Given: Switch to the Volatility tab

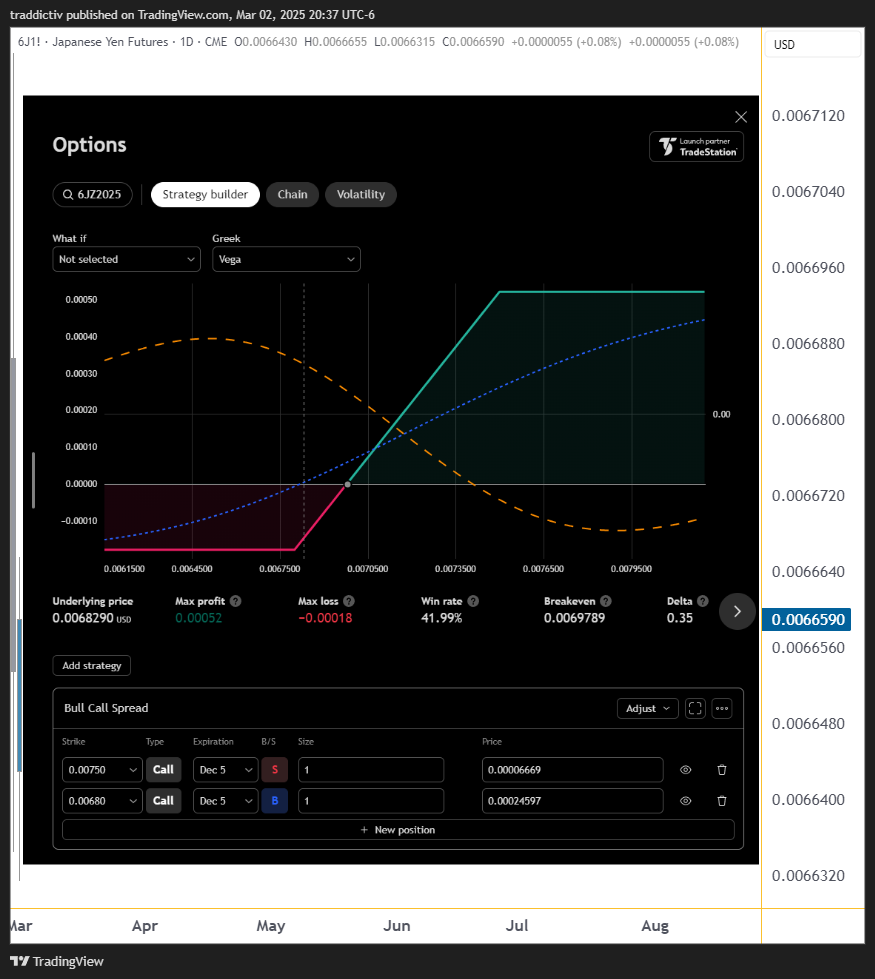Looking at the screenshot, I should tap(361, 194).
